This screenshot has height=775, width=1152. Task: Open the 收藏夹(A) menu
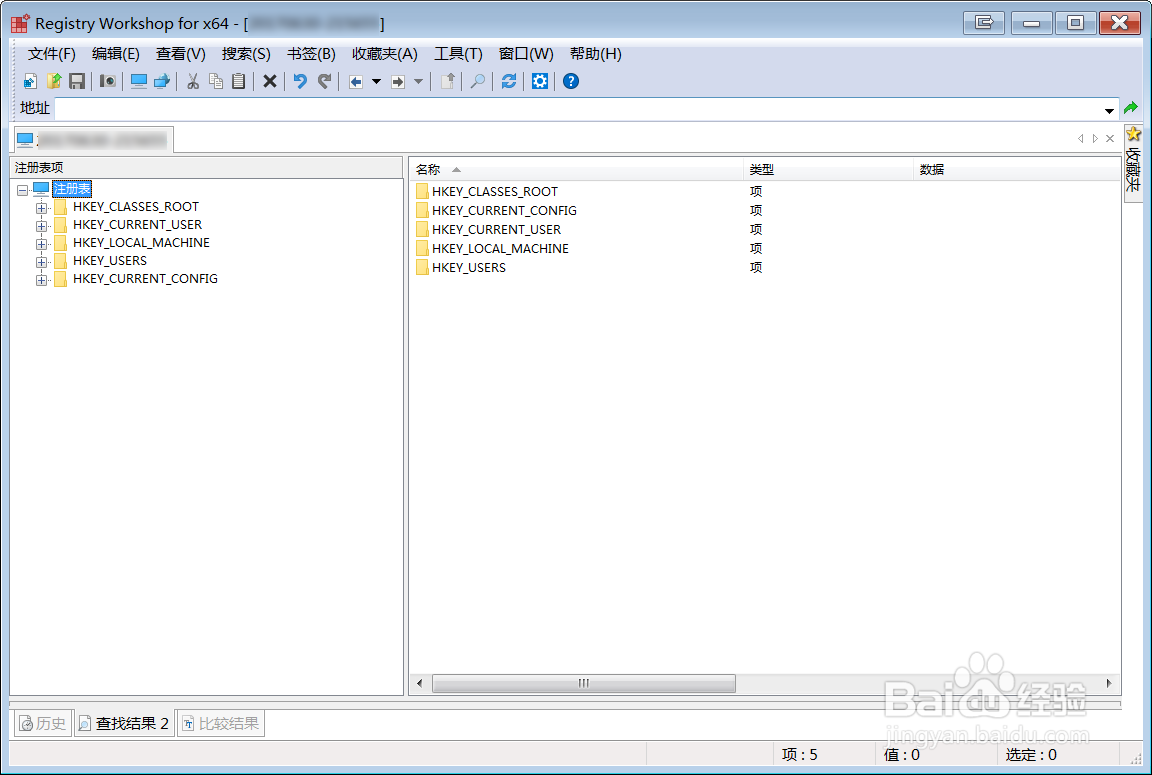pos(385,54)
